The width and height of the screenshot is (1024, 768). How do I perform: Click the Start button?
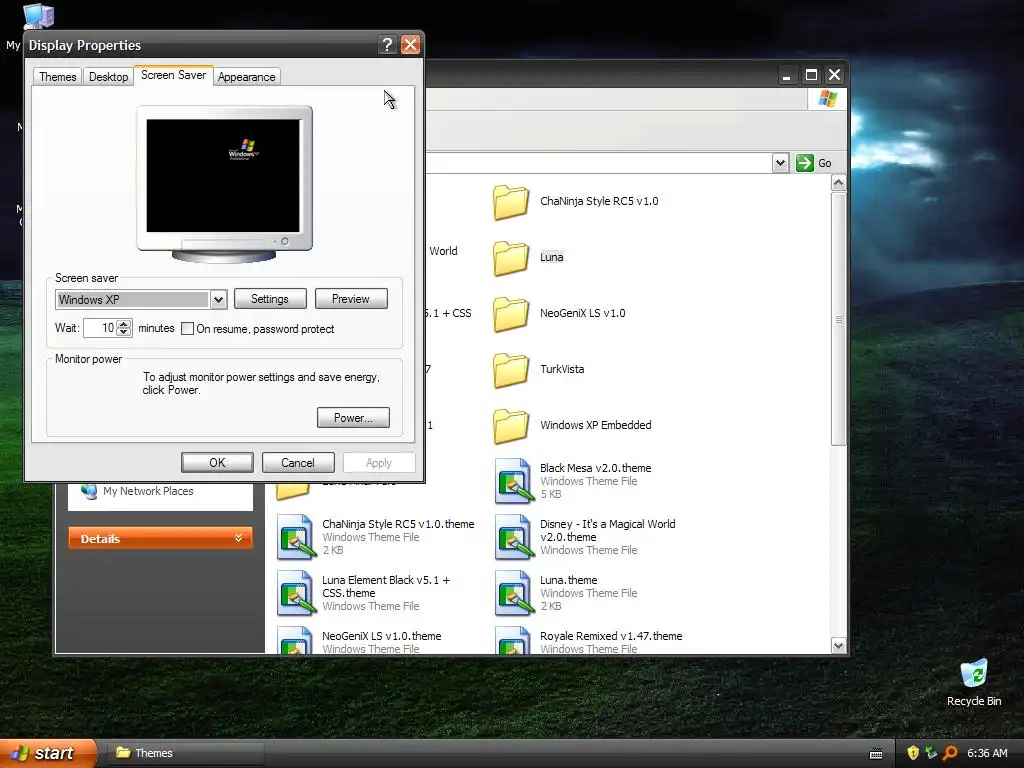48,753
